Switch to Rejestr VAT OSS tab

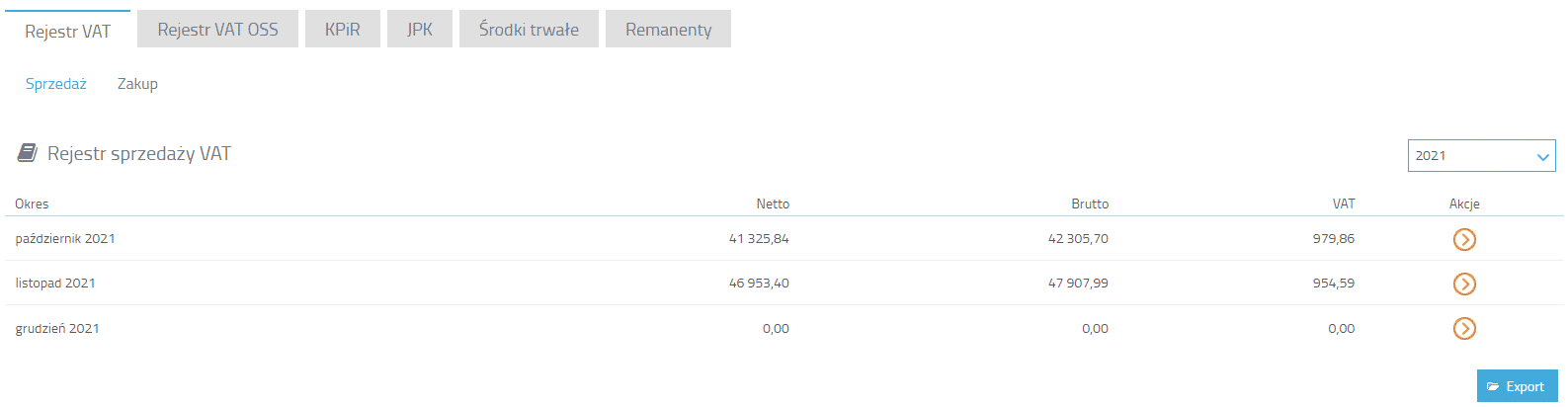(217, 29)
